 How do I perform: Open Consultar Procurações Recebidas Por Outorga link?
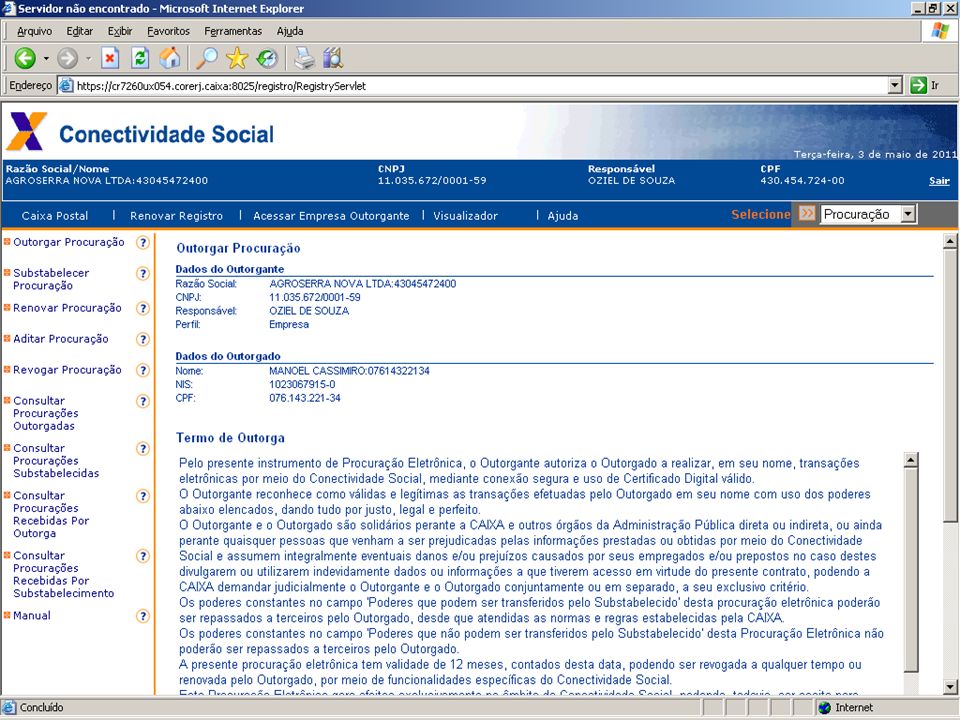pyautogui.click(x=51, y=514)
